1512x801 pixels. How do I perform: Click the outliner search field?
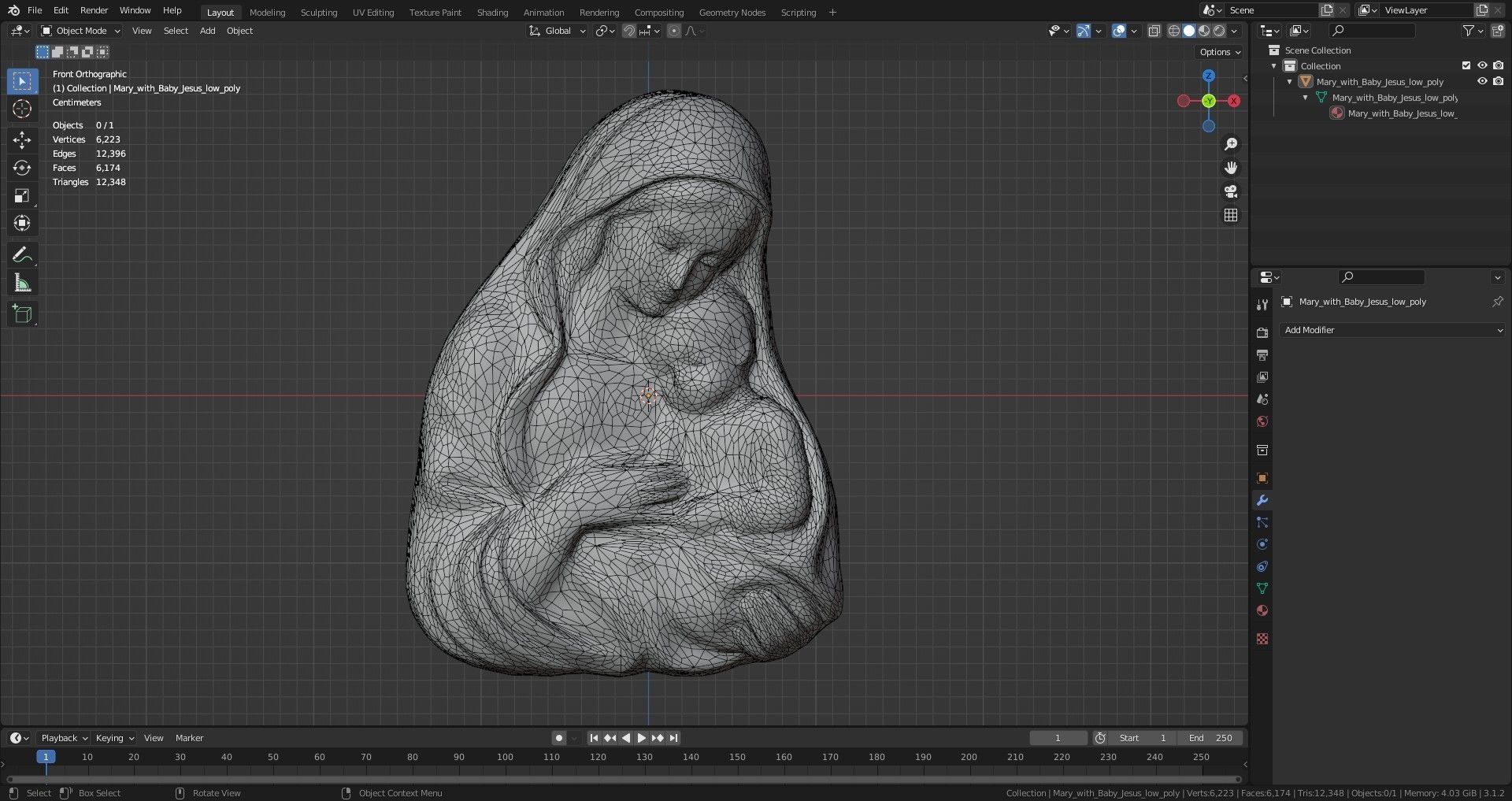(x=1373, y=31)
